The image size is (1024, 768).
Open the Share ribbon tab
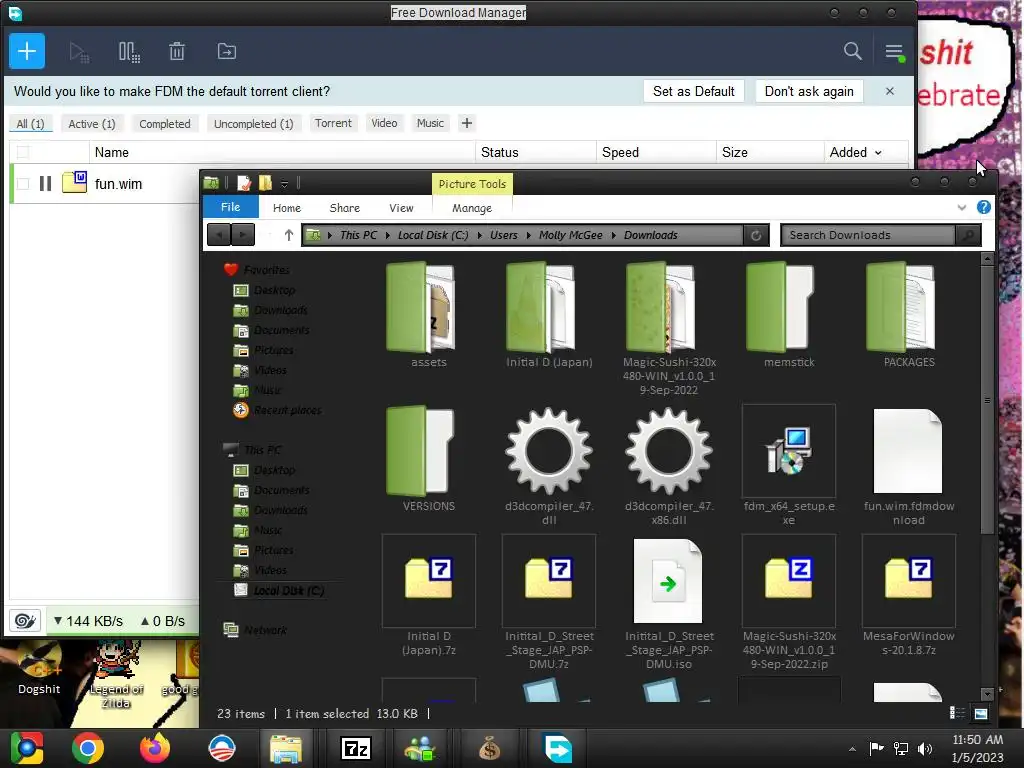pos(344,208)
